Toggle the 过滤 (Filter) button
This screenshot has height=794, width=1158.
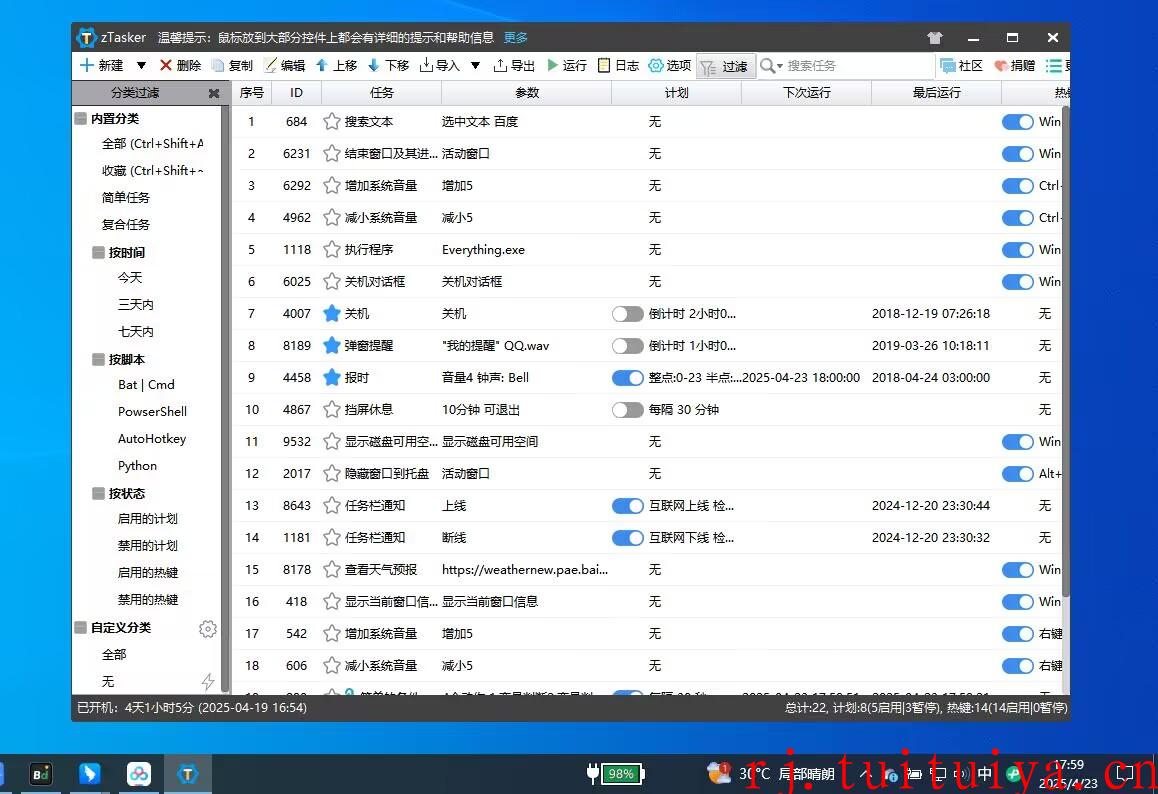726,66
